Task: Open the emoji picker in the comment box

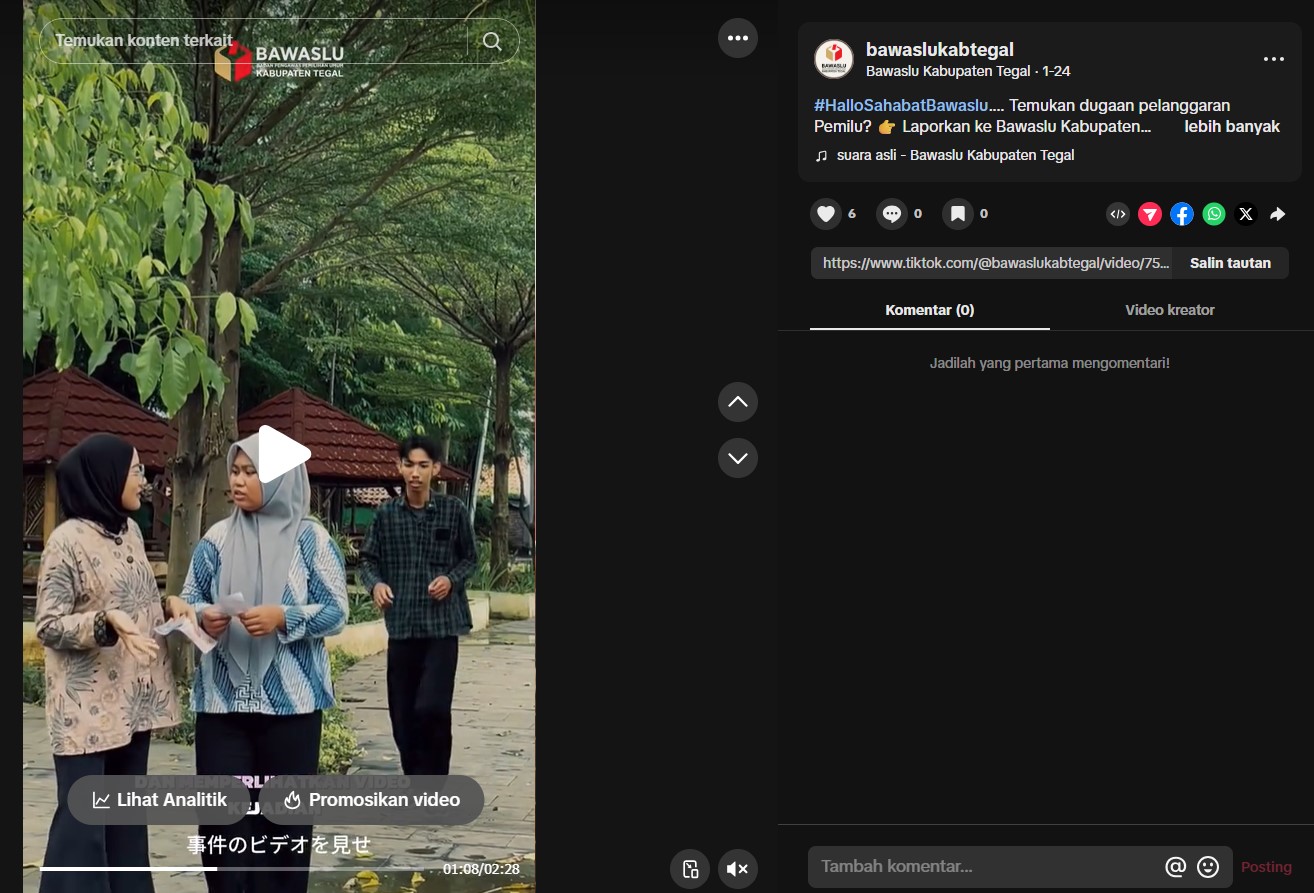Action: tap(1207, 866)
